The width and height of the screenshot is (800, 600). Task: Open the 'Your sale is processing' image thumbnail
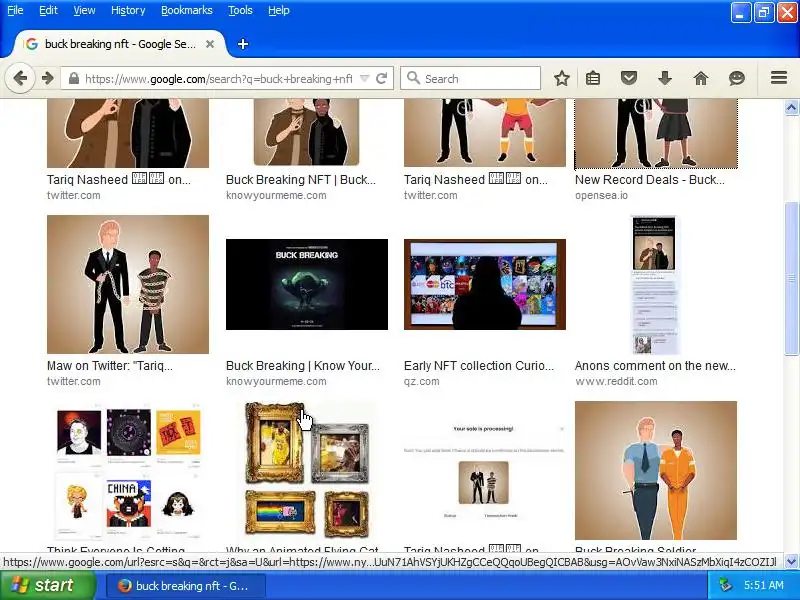(484, 470)
